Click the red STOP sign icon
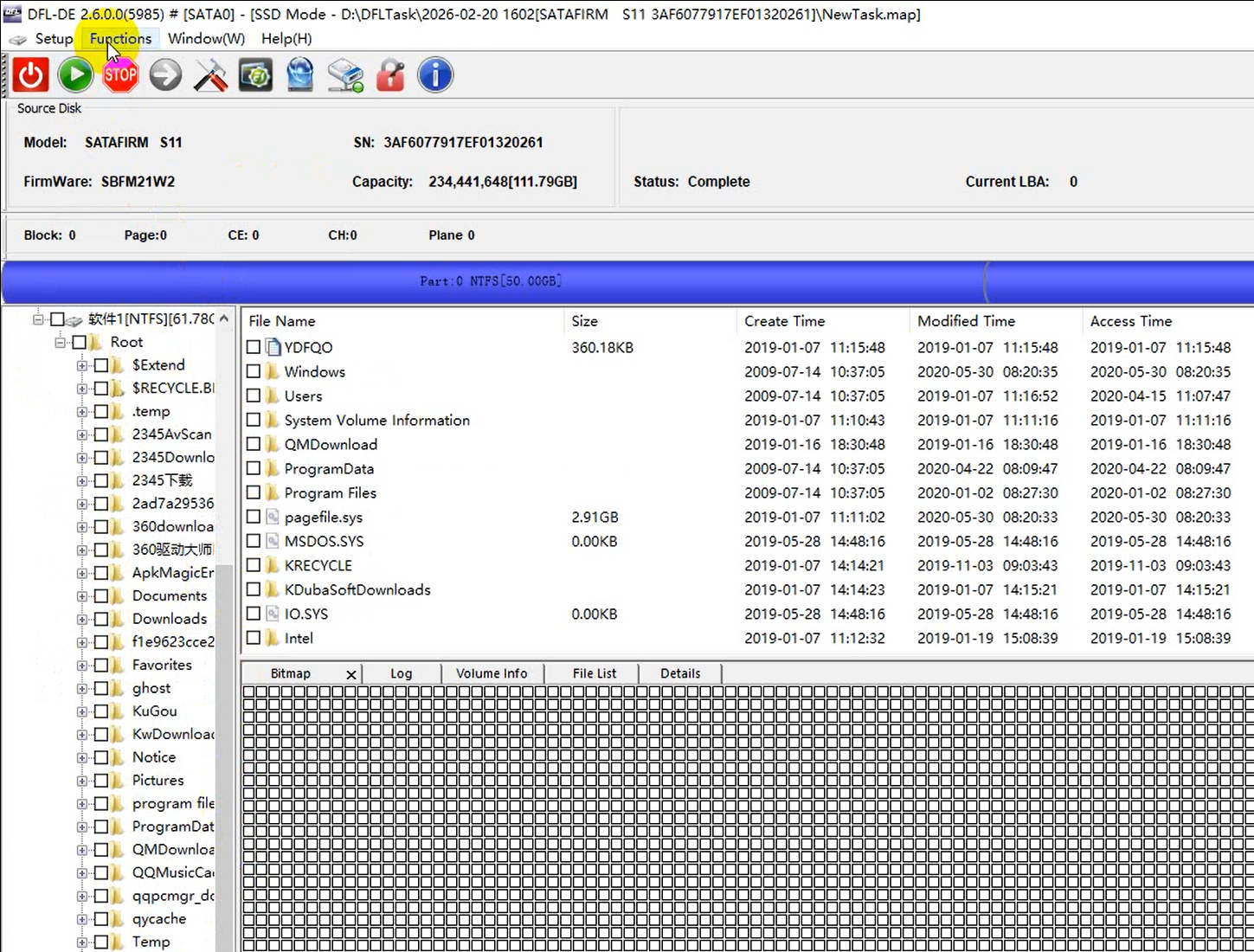 point(120,75)
